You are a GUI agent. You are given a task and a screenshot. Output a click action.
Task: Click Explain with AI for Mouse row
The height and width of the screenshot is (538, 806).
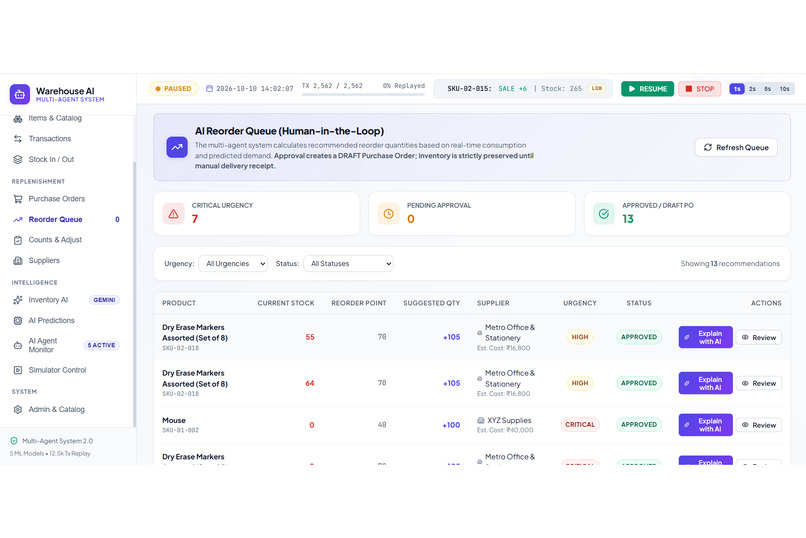(x=705, y=425)
